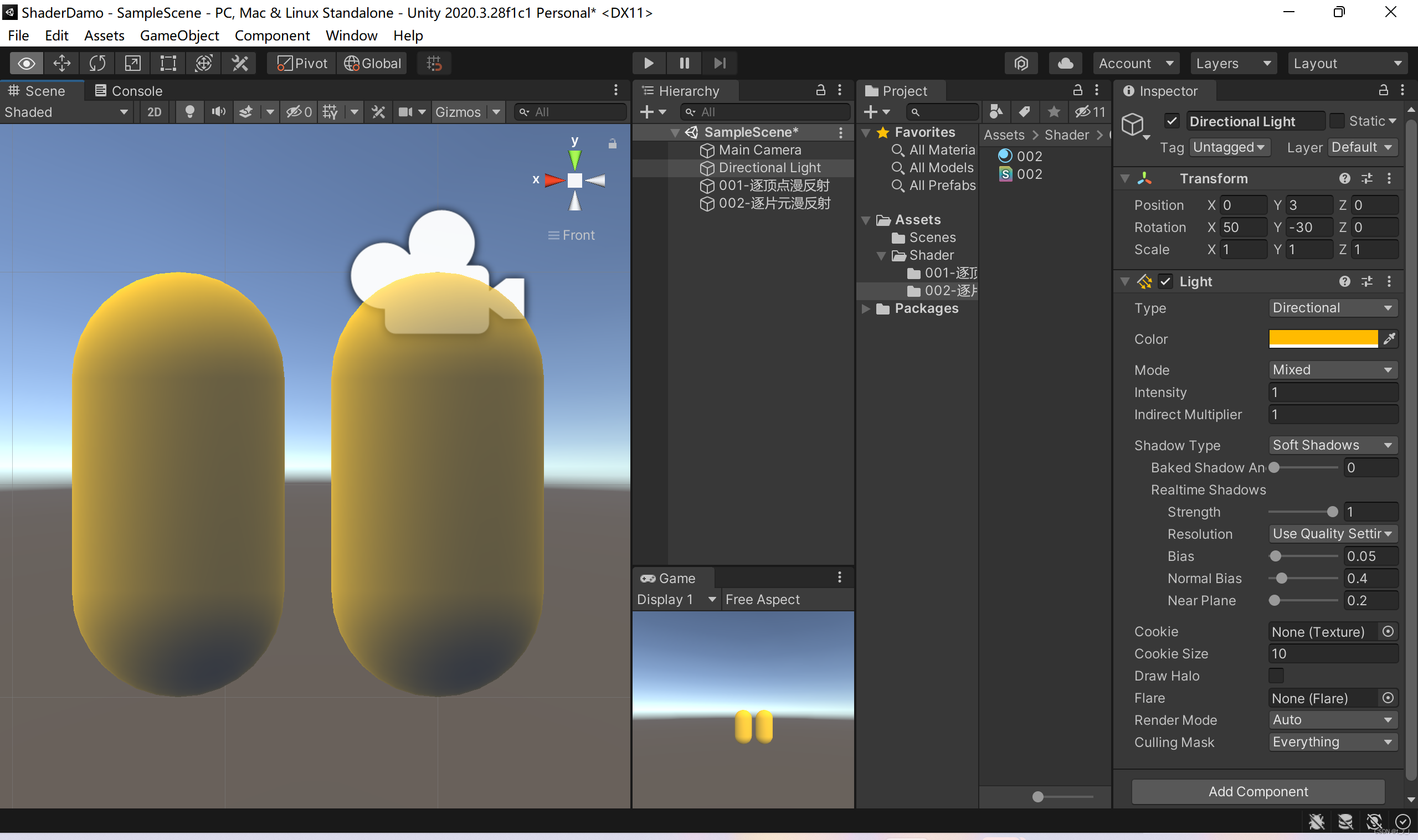1418x840 pixels.
Task: Open scene component tools icon
Action: coord(378,112)
